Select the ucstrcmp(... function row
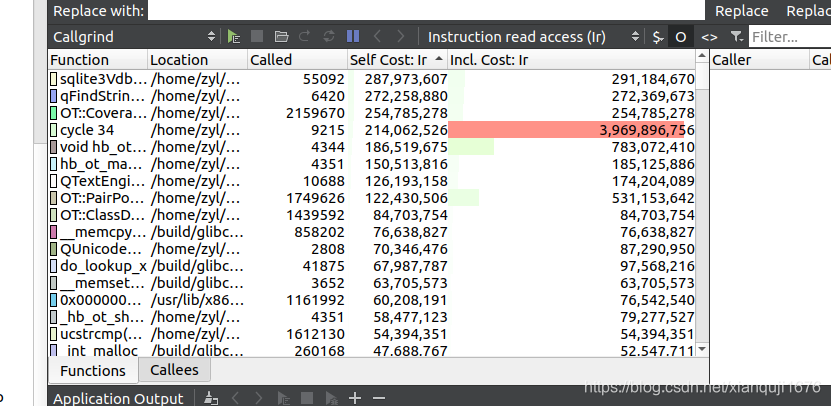The image size is (831, 406). click(x=372, y=334)
